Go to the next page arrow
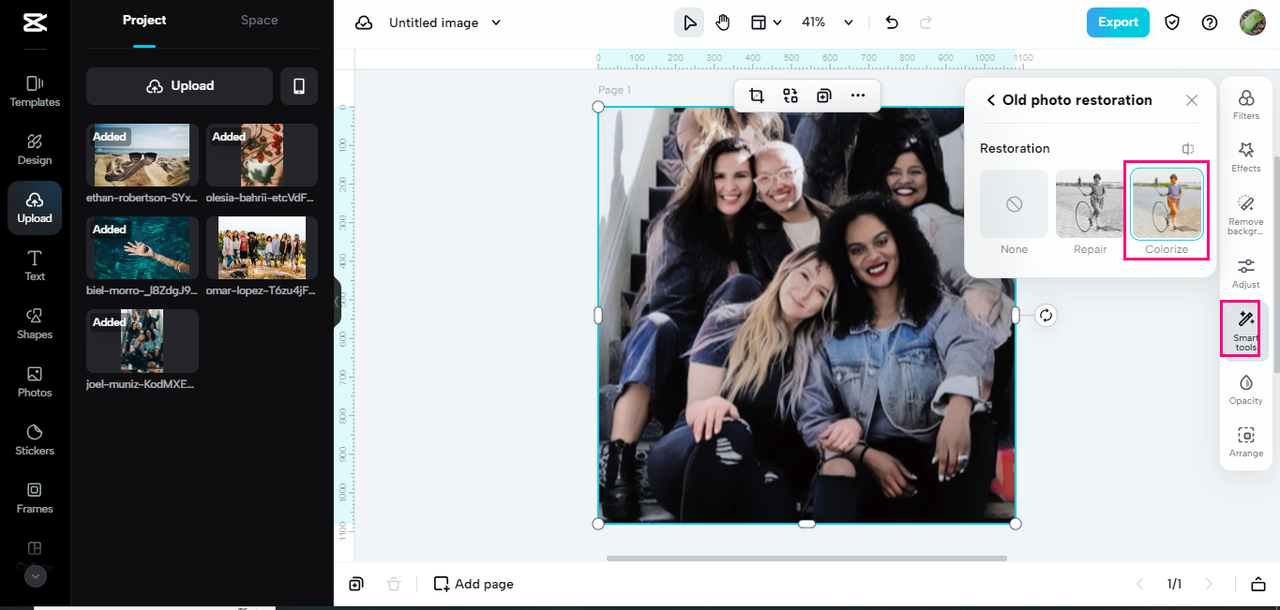The image size is (1280, 610). (1210, 584)
